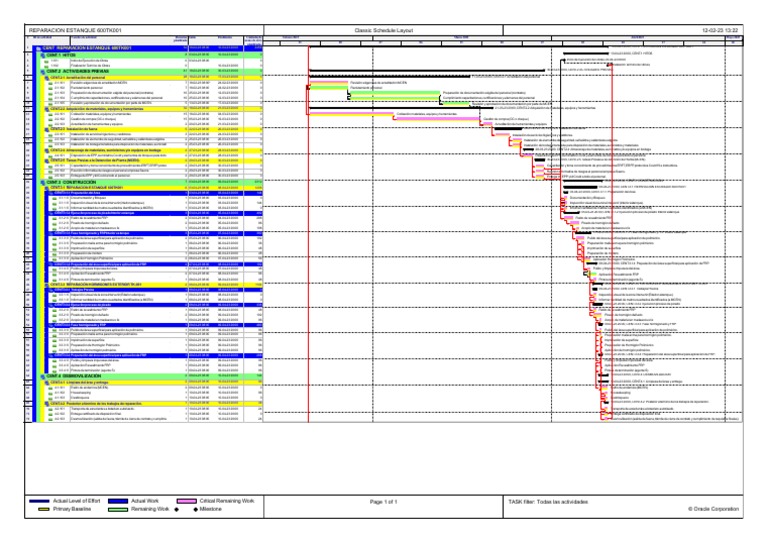Click the REPARACION ESTANQUE 600TK001 header title
Image resolution: width=768 pixels, height=543 pixels.
pos(75,30)
